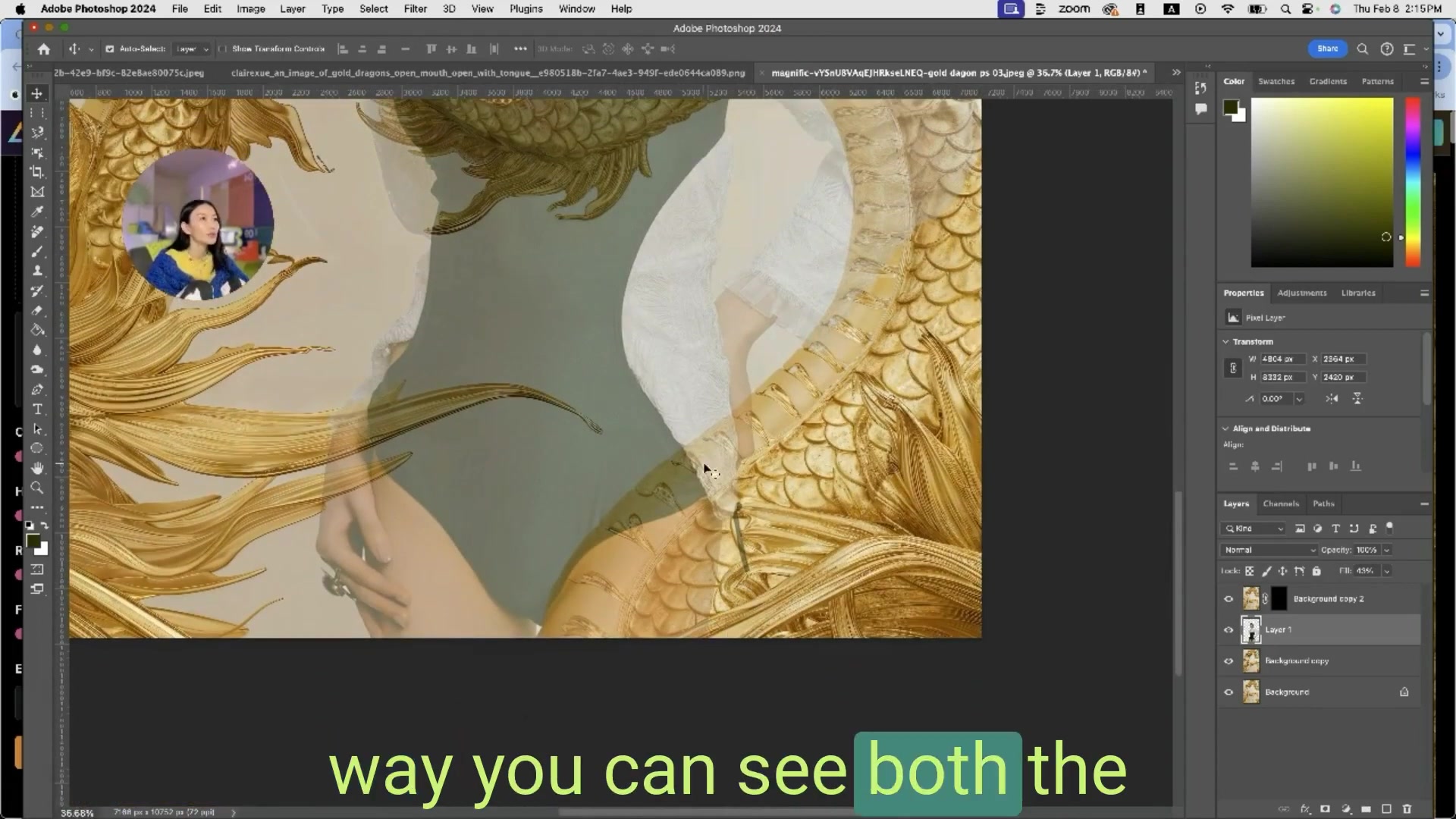This screenshot has width=1456, height=819.
Task: Click the width W input field
Action: (x=1282, y=359)
